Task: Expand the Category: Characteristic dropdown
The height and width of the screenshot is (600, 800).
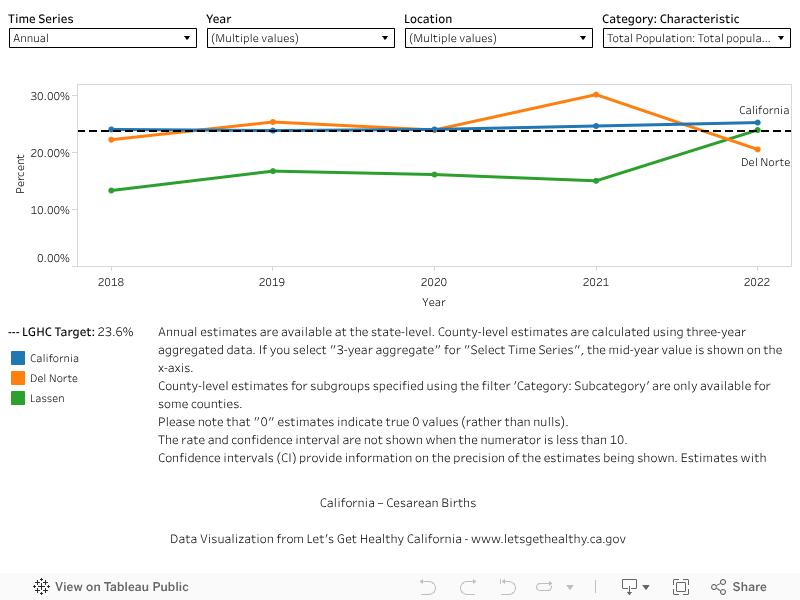Action: [x=697, y=38]
